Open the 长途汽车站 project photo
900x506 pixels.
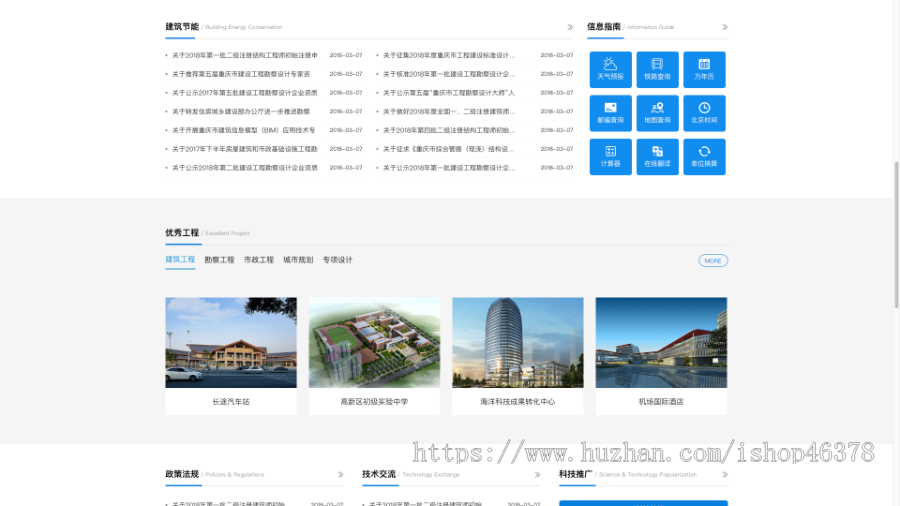pos(231,342)
